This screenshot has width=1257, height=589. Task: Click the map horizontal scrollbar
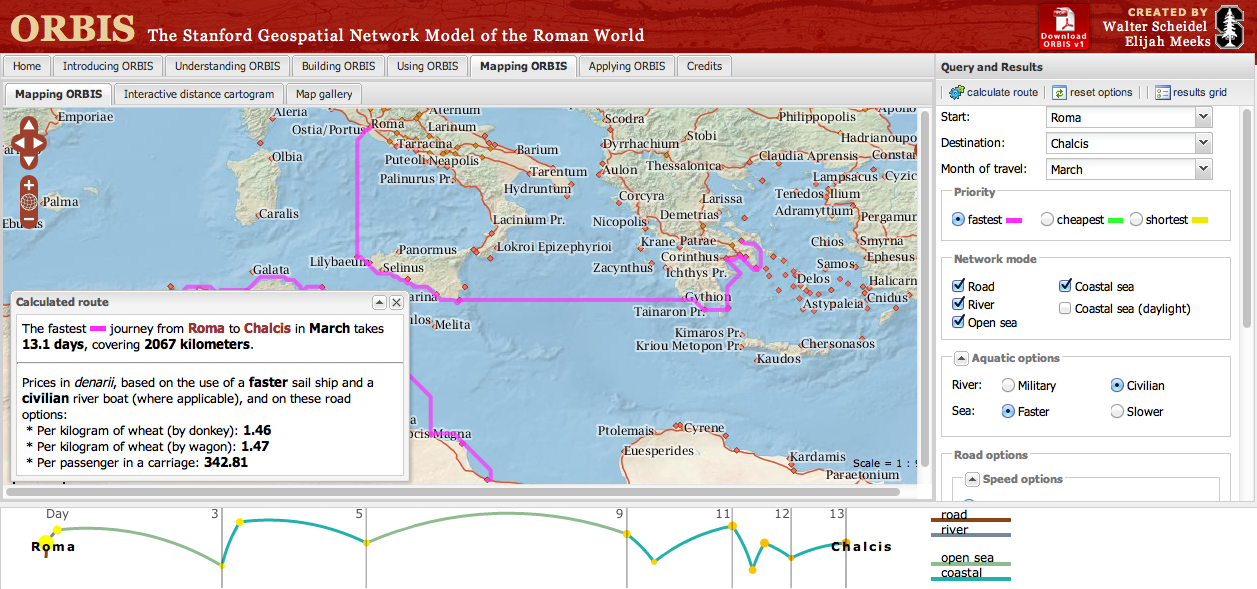[455, 491]
